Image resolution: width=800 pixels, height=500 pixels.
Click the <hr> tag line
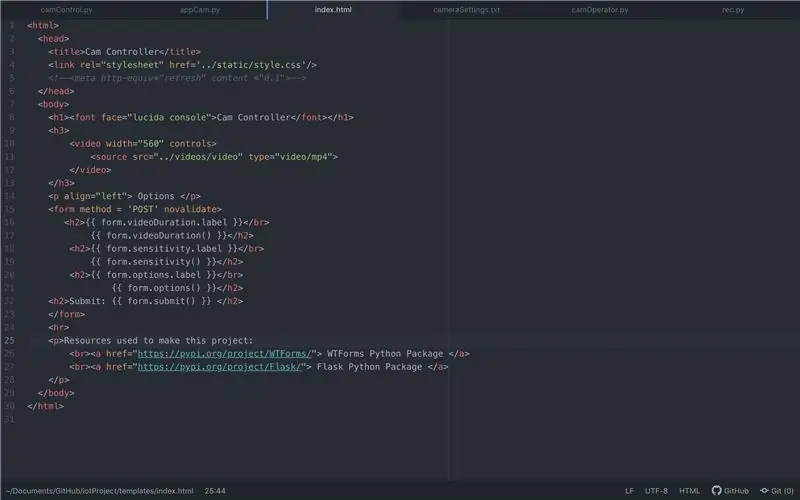(59, 328)
